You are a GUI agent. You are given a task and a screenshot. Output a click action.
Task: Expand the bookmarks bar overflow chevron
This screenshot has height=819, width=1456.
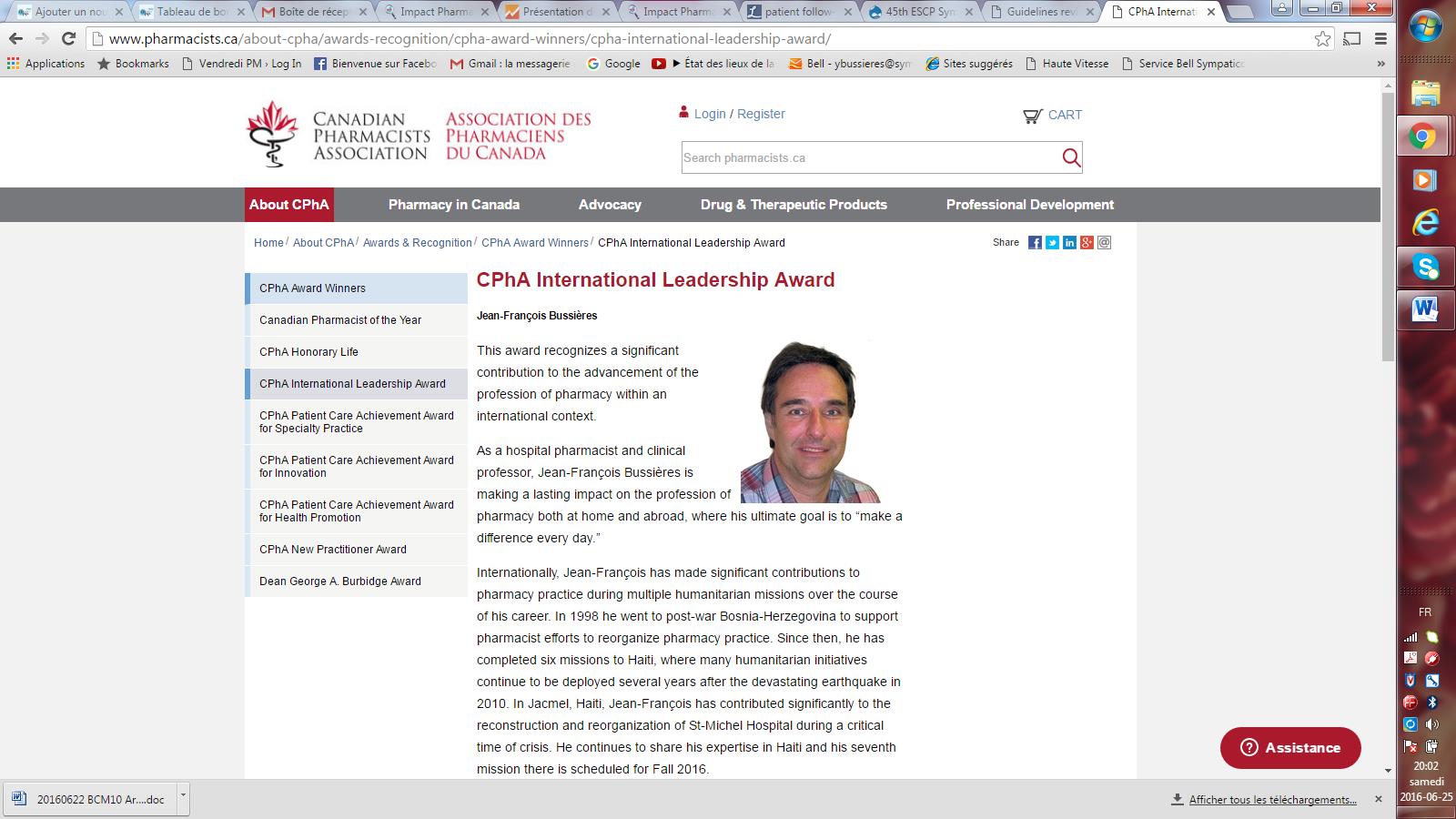[x=1380, y=64]
